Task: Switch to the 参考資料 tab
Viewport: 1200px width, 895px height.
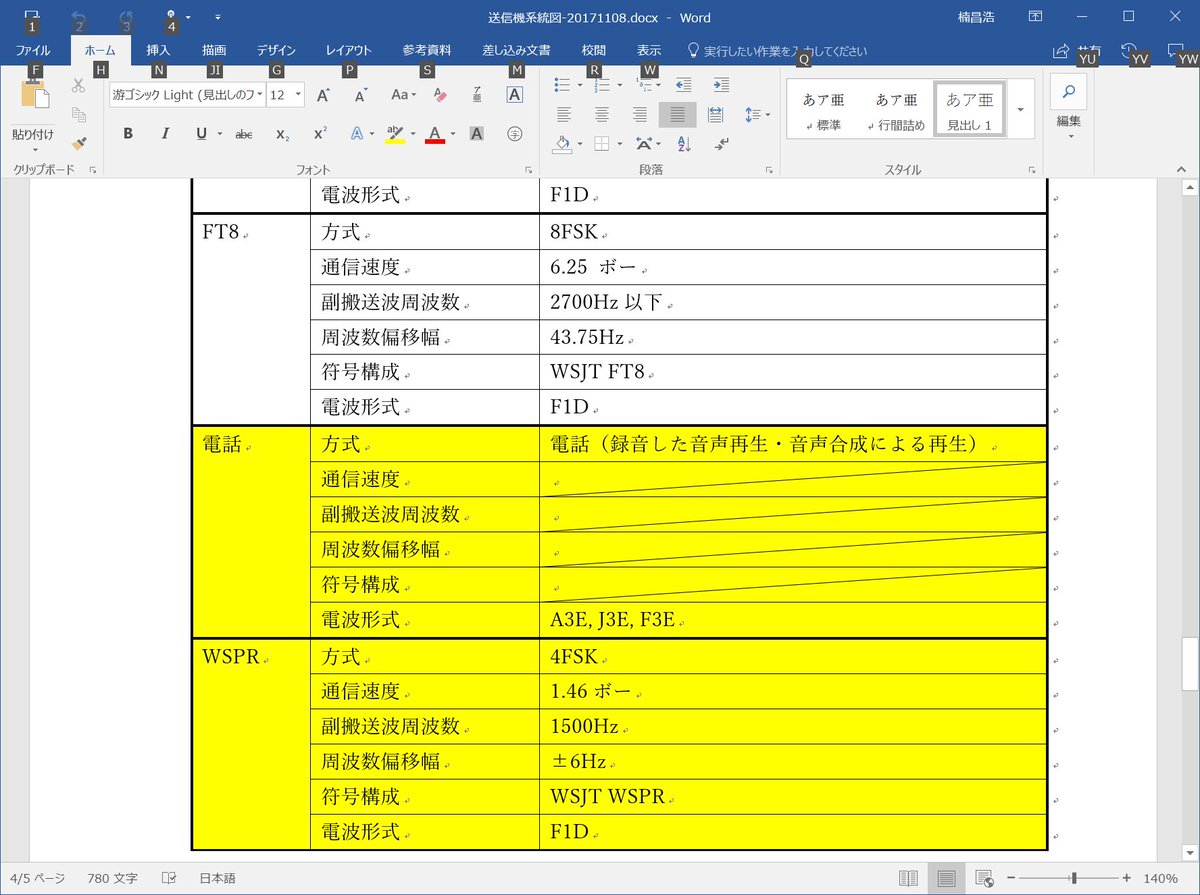Action: (x=427, y=50)
